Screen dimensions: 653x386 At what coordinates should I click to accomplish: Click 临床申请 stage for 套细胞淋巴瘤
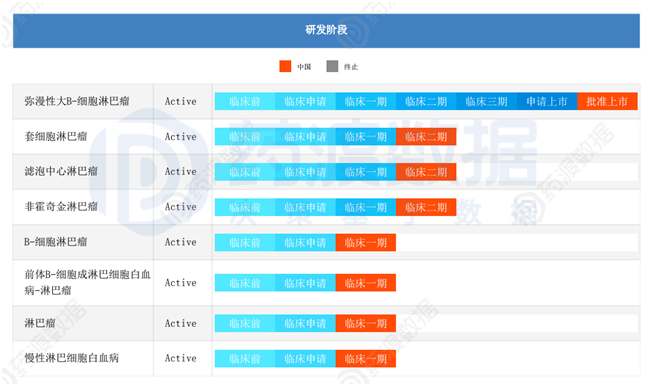coord(305,137)
